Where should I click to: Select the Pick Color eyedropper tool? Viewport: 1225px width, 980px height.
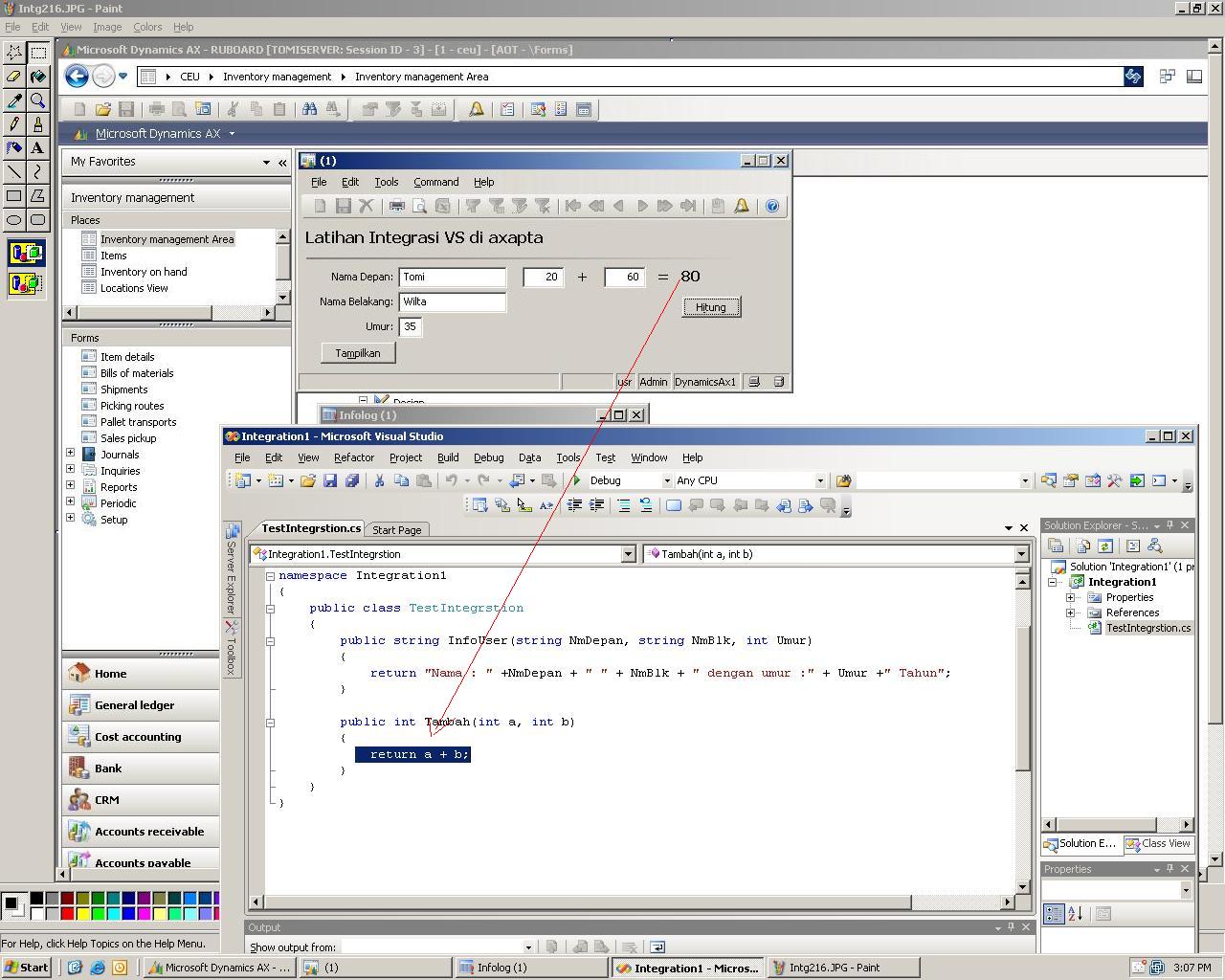point(14,100)
